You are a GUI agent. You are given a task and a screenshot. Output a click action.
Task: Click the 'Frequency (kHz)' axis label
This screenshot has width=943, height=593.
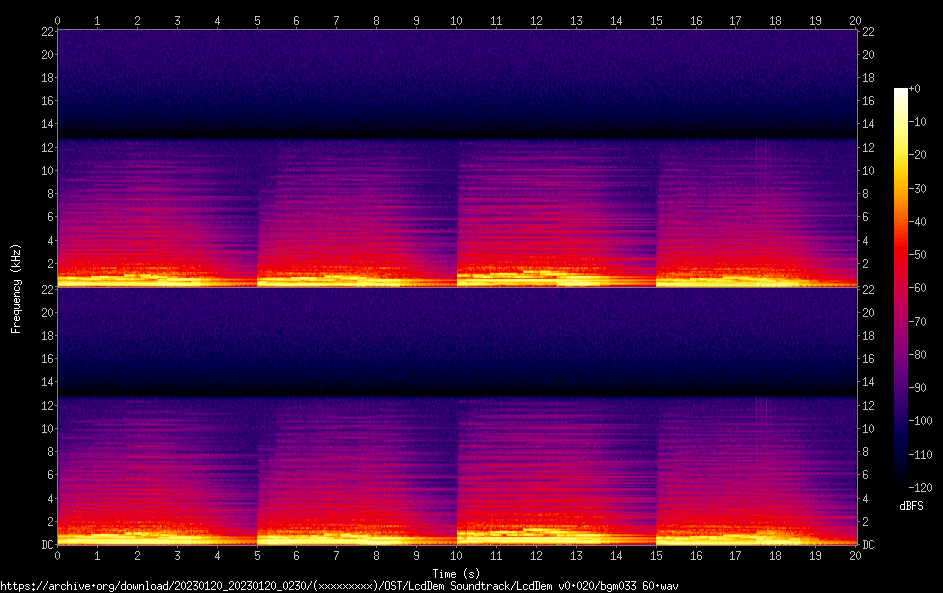pyautogui.click(x=16, y=287)
